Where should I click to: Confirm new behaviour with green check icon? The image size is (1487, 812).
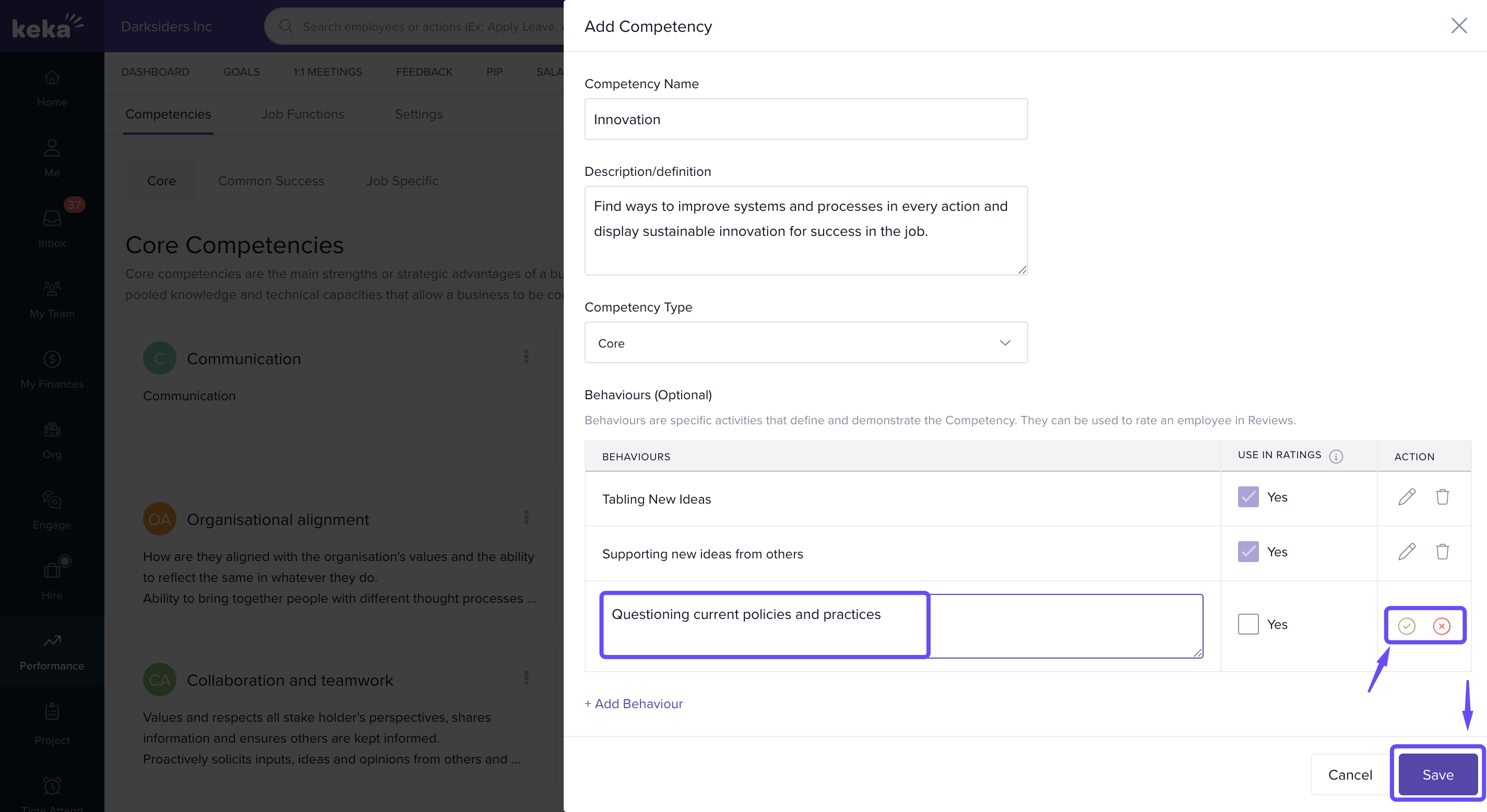click(x=1406, y=626)
